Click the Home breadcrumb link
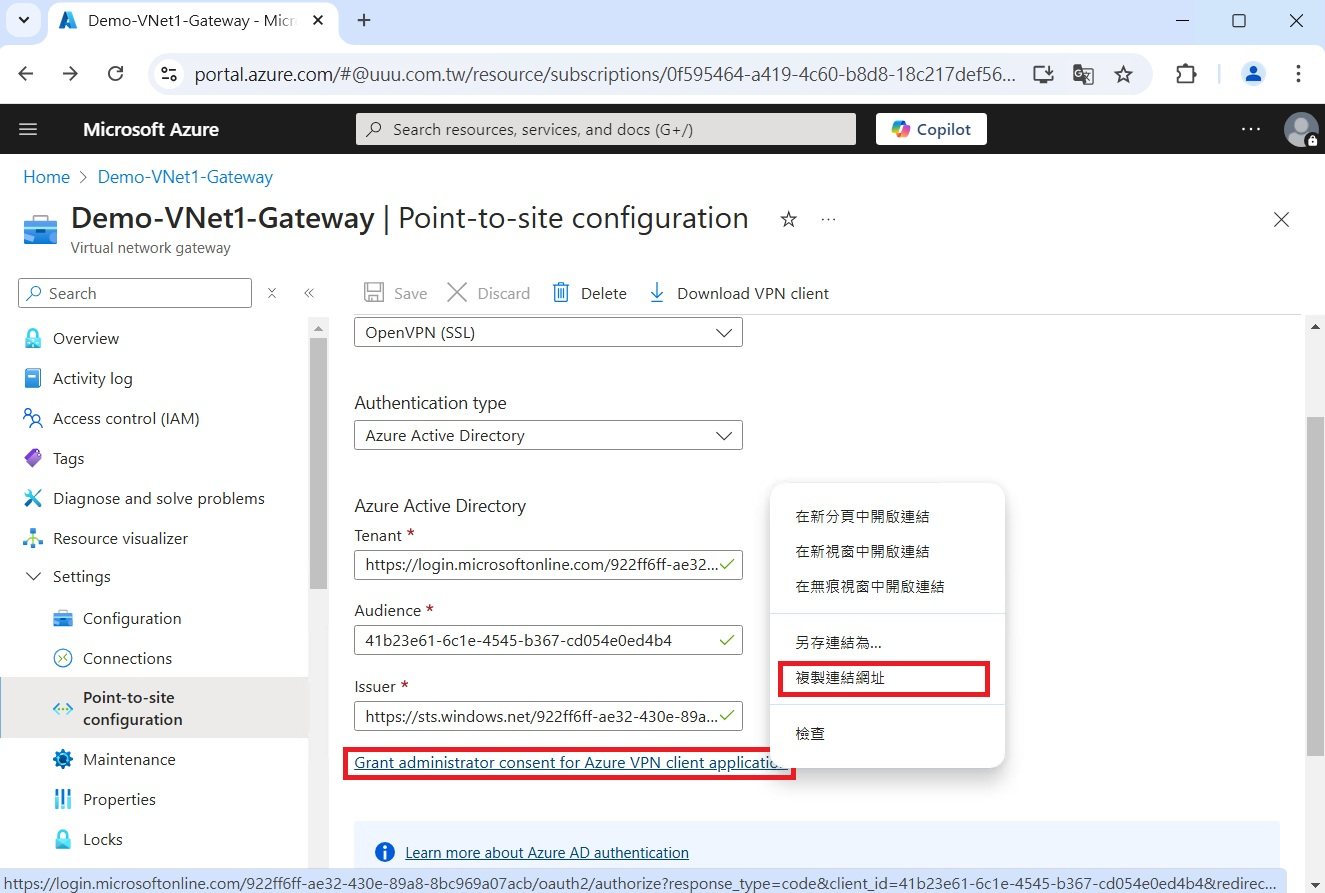 [x=46, y=177]
